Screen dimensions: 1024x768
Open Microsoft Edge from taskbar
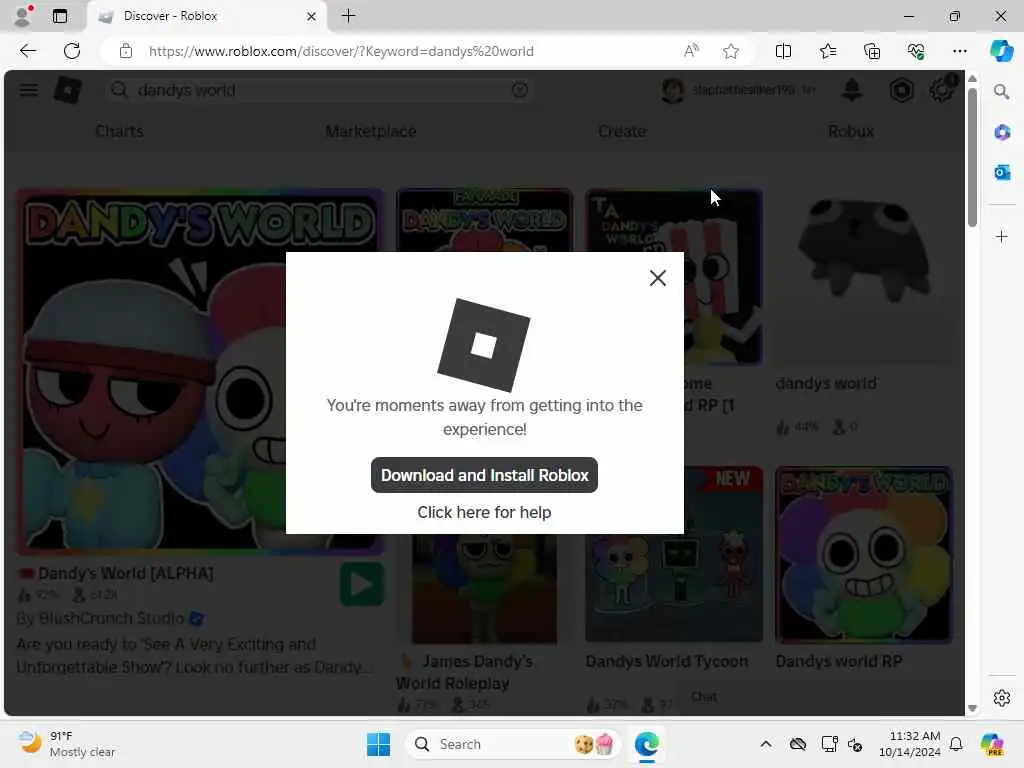tap(647, 744)
